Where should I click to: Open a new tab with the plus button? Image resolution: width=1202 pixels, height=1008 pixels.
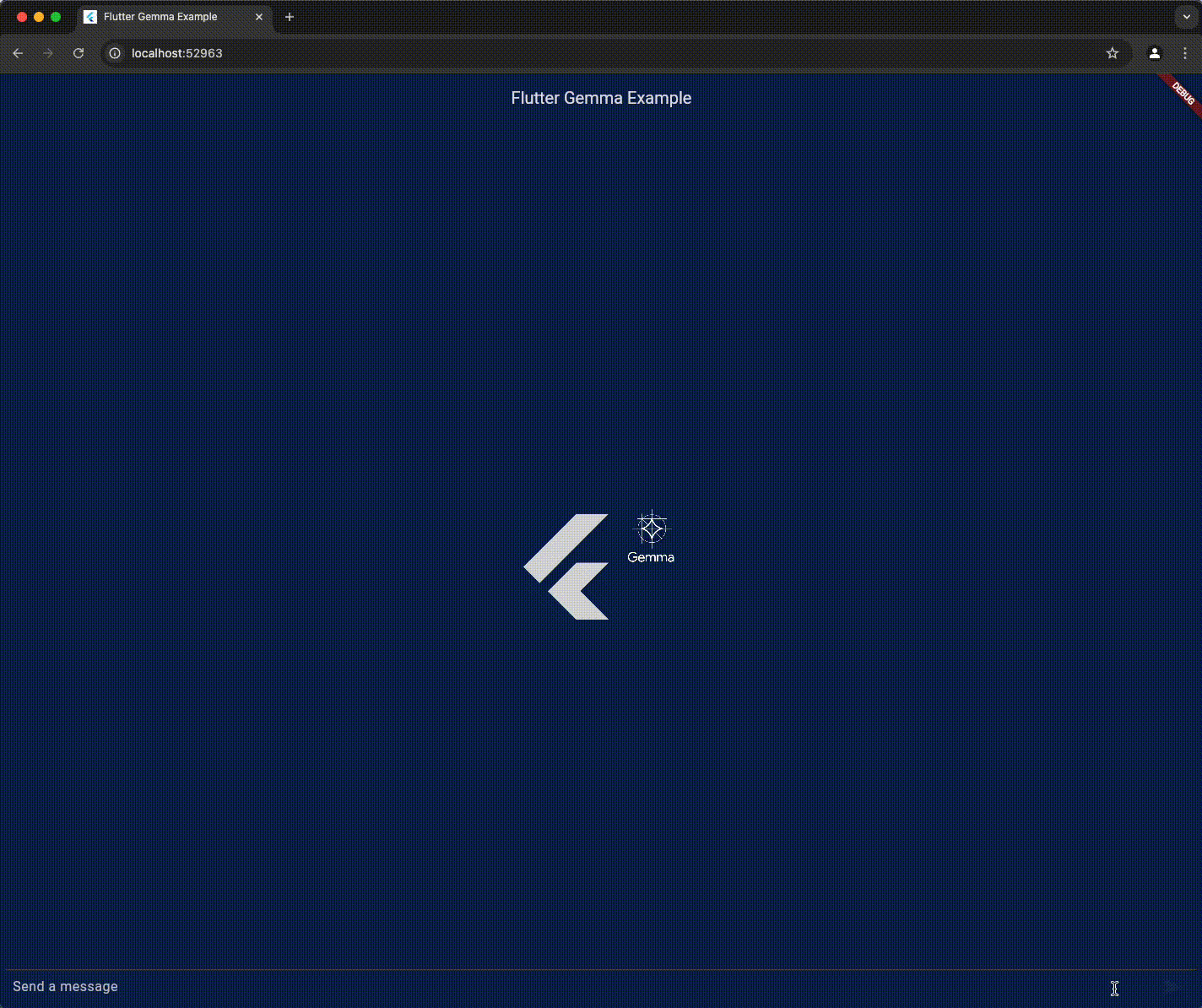point(290,17)
